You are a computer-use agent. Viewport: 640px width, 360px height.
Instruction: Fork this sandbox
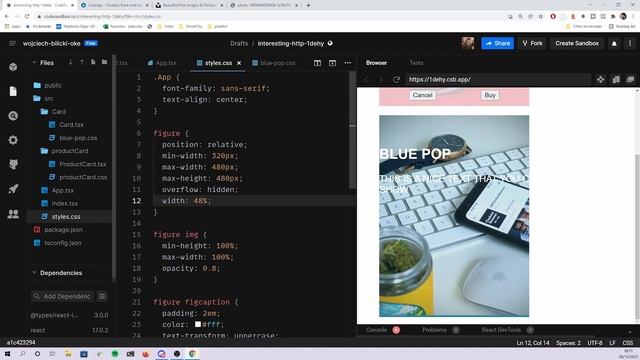(x=532, y=43)
